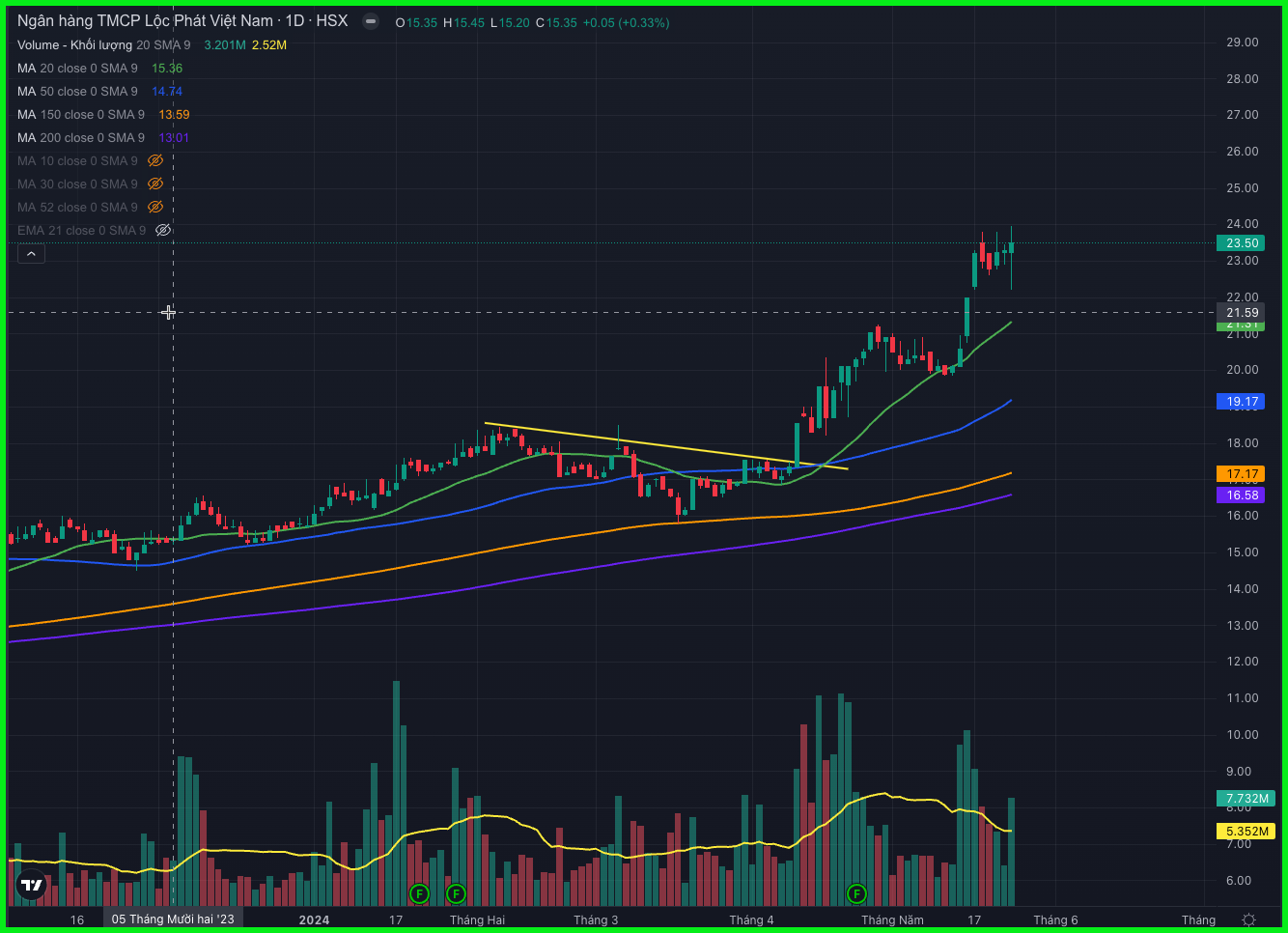The image size is (1288, 933).
Task: Click the purple MA 200 price label 16.58
Action: [x=1242, y=495]
